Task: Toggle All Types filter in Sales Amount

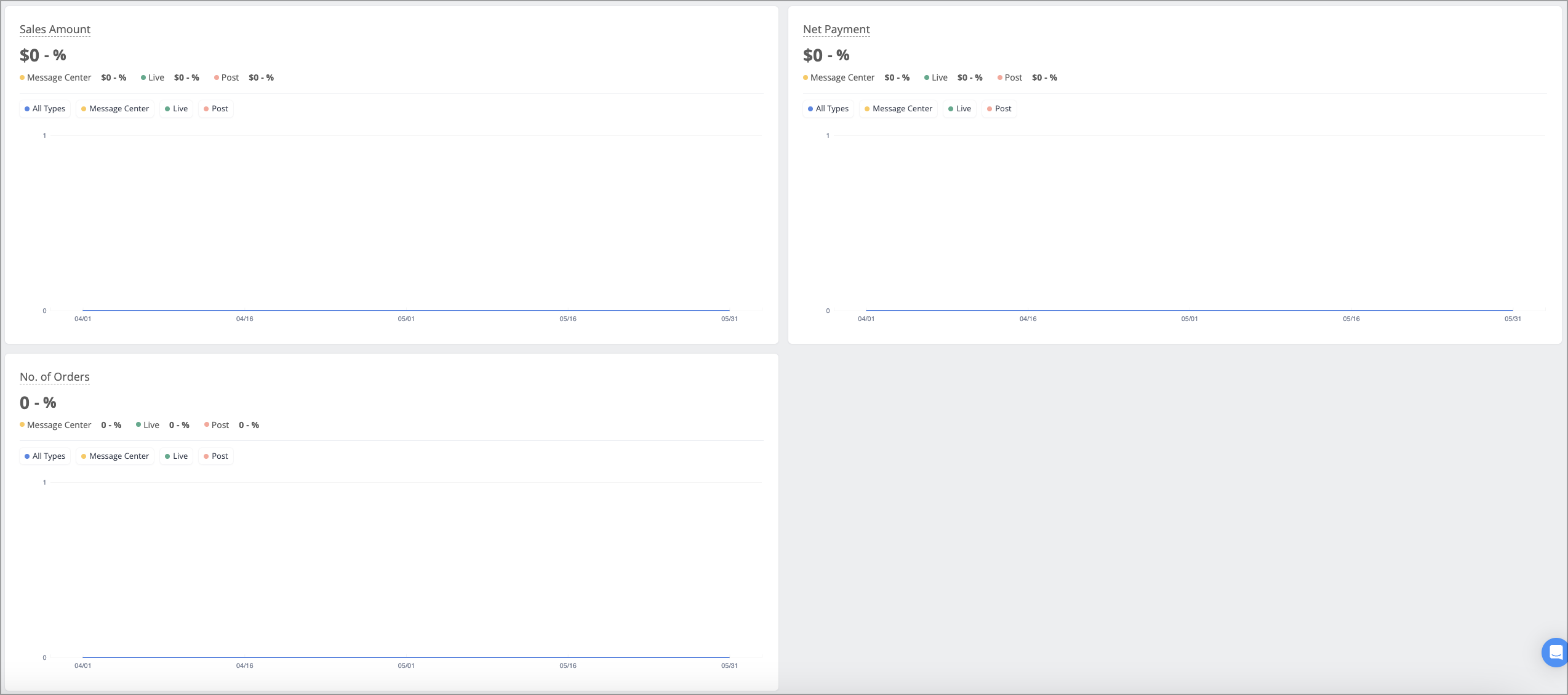Action: [x=45, y=109]
